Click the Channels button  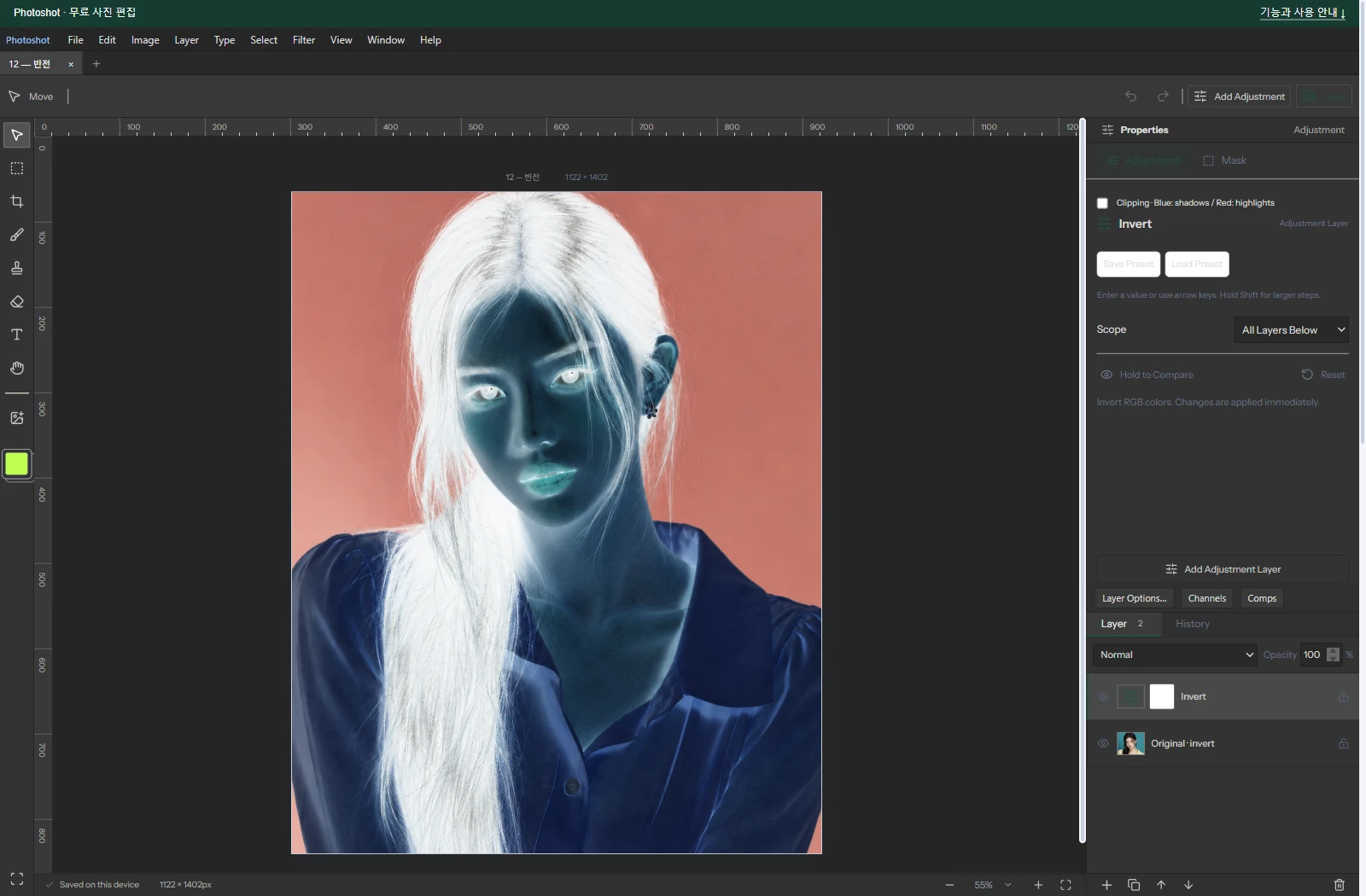click(x=1206, y=598)
